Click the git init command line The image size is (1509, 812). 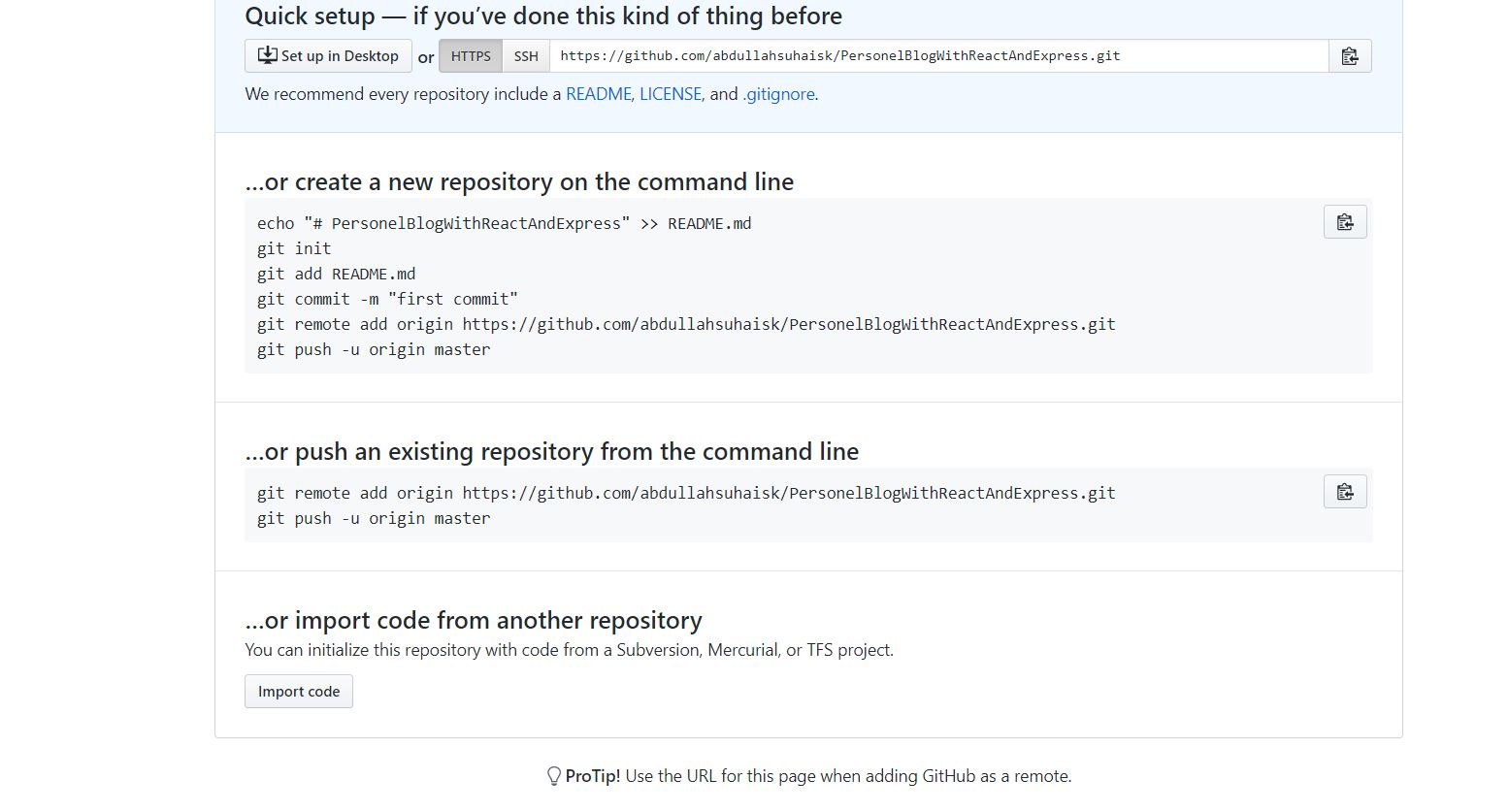pyautogui.click(x=294, y=248)
